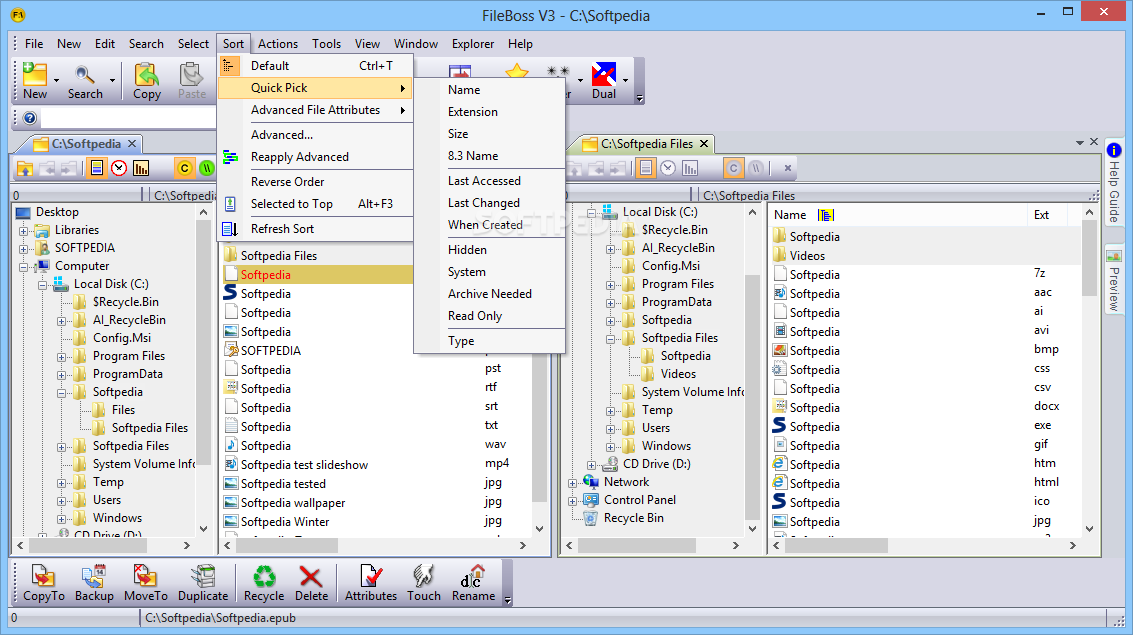Select Reapply Advanced in the Sort menu
Viewport: 1133px width, 635px height.
(316, 157)
